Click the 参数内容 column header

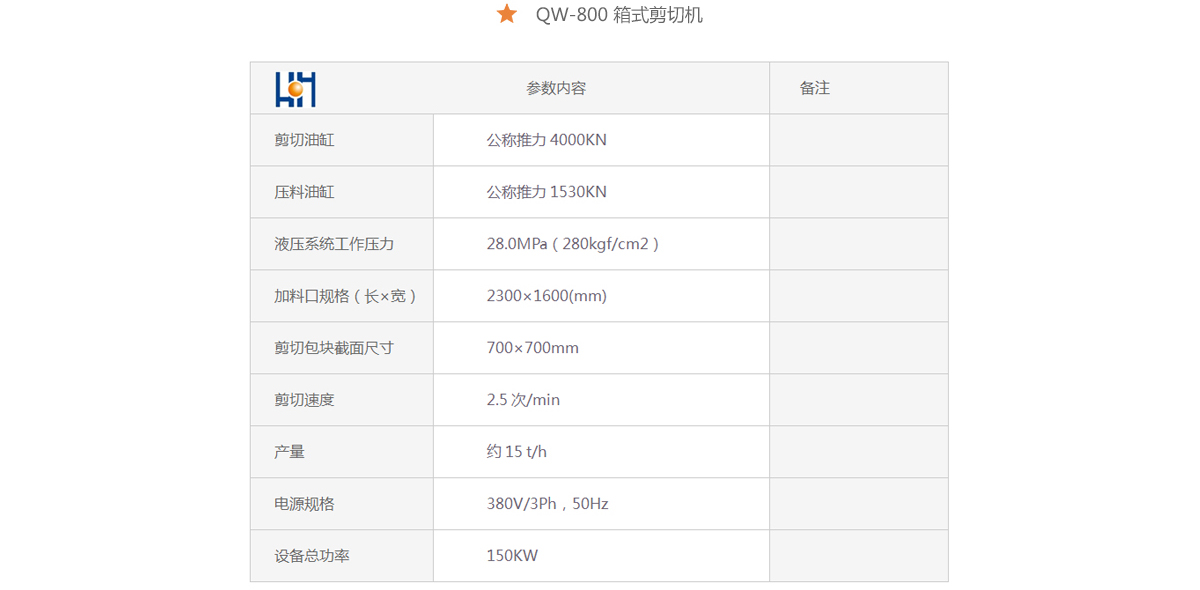coord(556,88)
